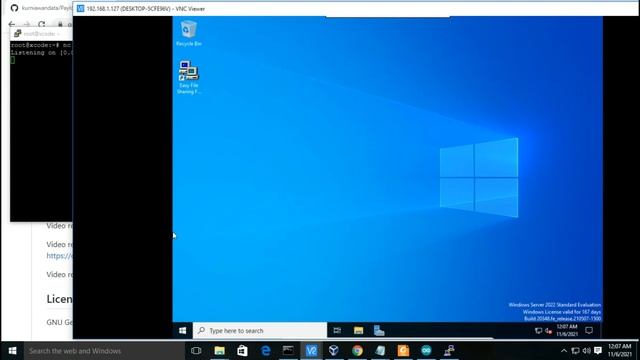Viewport: 640px width, 360px height.
Task: Click the browser back arrow button
Action: point(12,24)
